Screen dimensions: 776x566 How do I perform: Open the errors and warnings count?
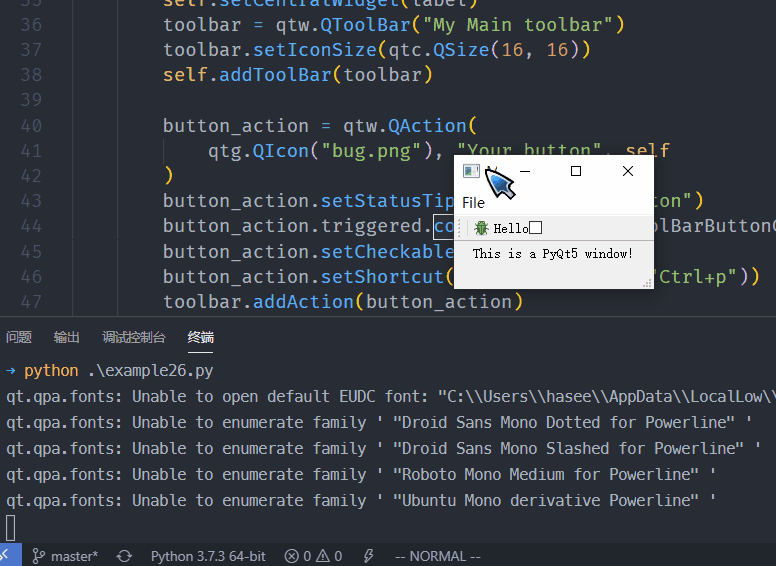313,556
